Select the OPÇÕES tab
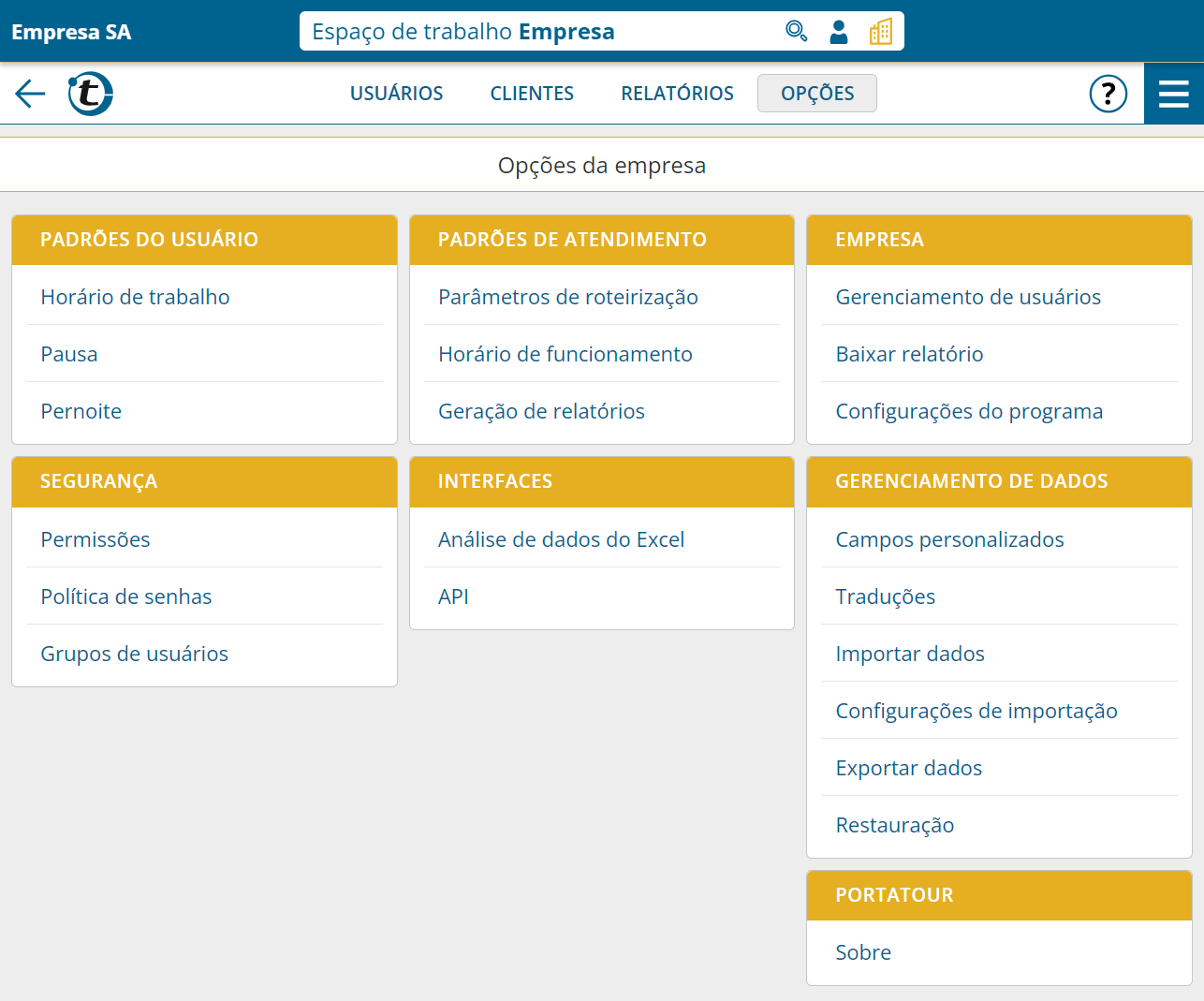Screen dimensions: 1204x1001 [x=817, y=94]
